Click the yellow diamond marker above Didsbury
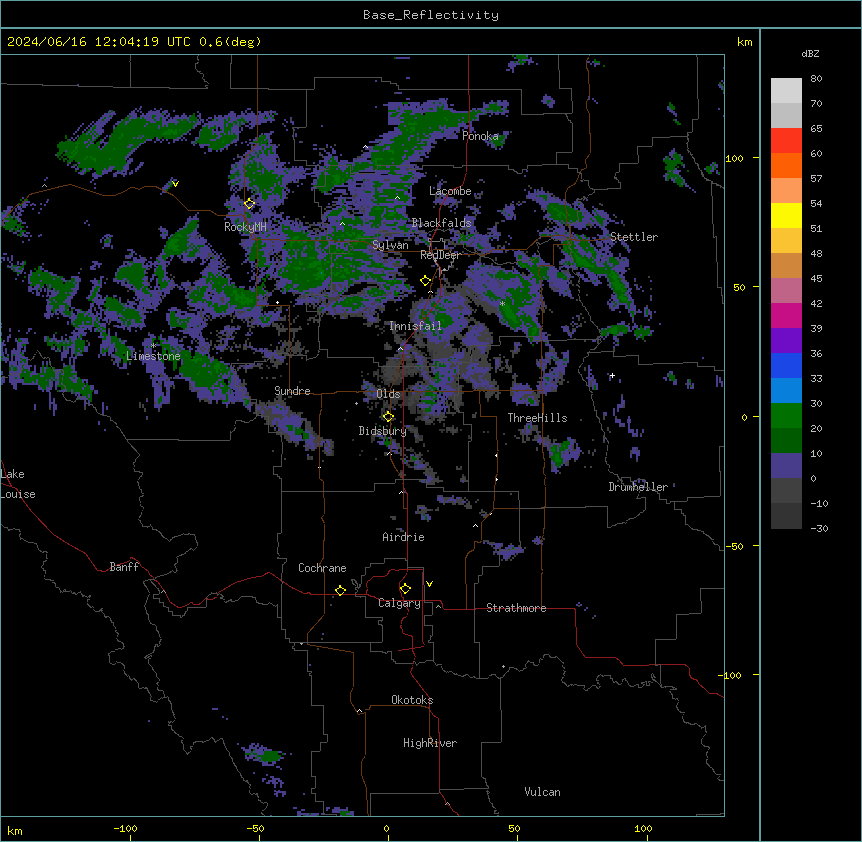This screenshot has width=862, height=842. pos(389,417)
